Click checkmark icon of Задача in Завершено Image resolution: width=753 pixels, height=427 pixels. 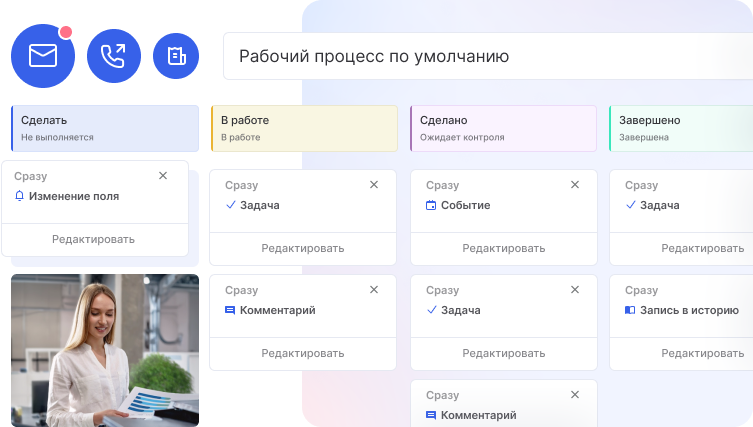(630, 205)
